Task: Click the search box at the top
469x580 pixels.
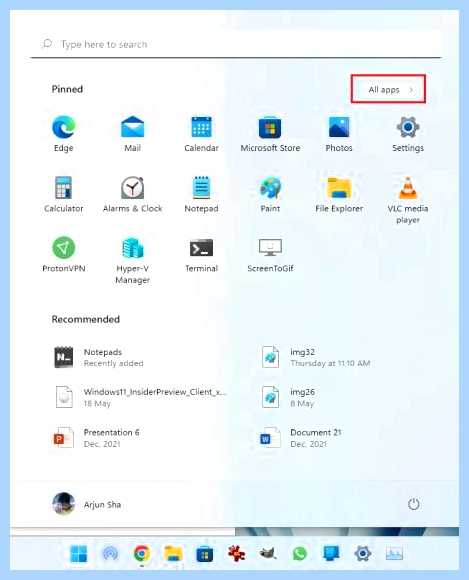Action: point(236,44)
